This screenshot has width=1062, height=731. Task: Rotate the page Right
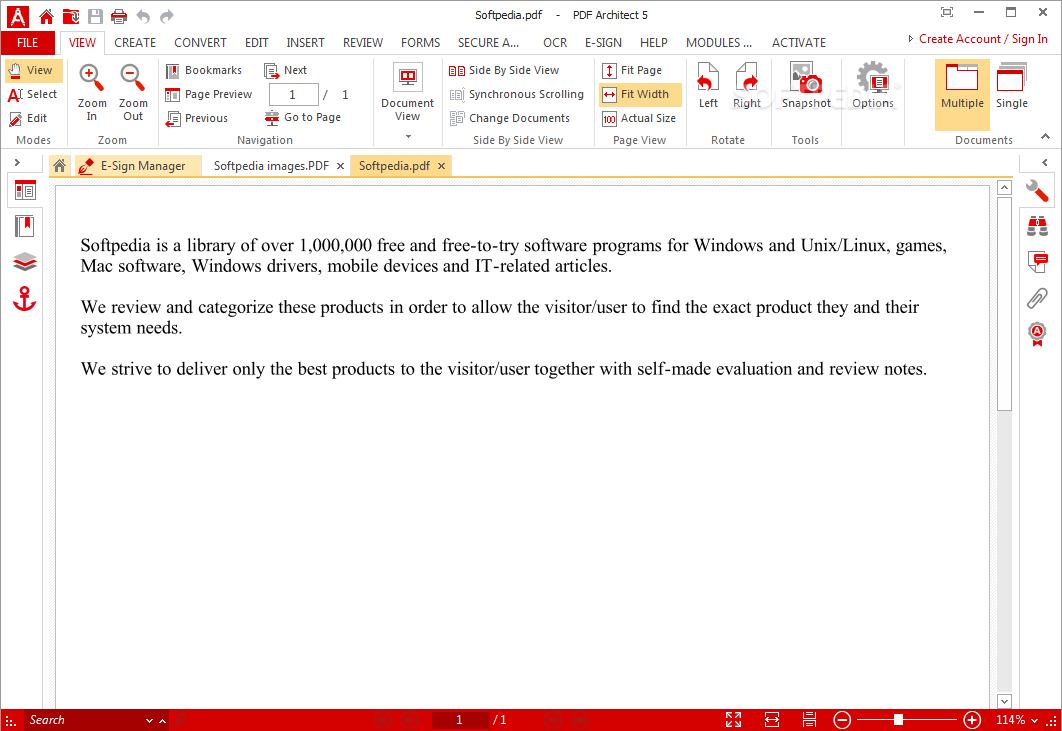(746, 86)
